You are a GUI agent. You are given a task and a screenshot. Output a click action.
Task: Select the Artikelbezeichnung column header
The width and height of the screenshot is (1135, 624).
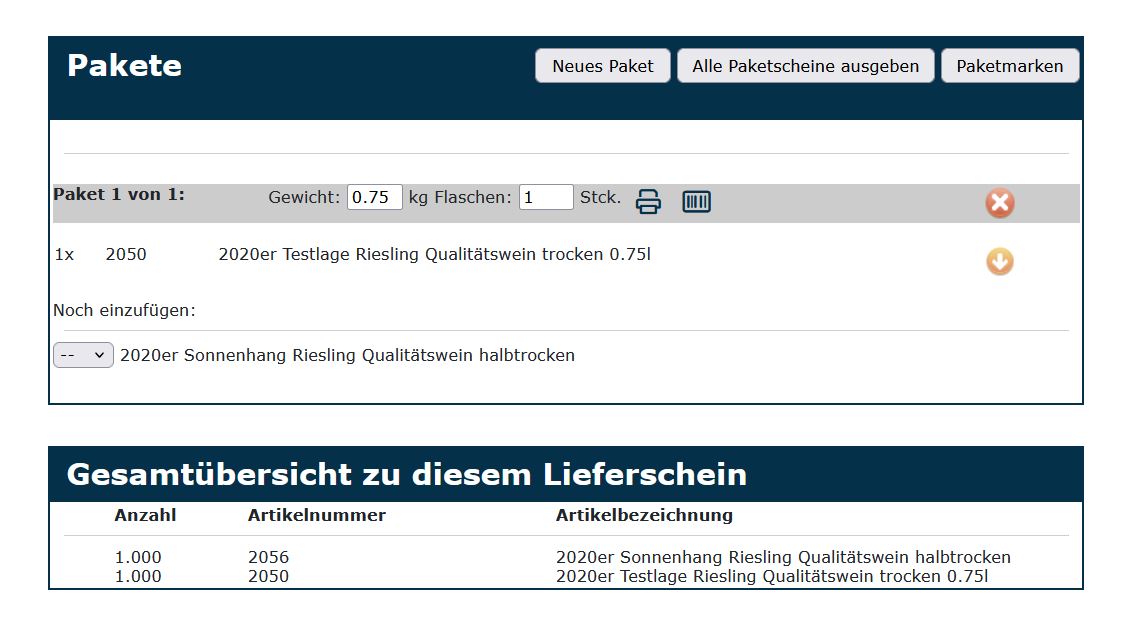click(644, 515)
